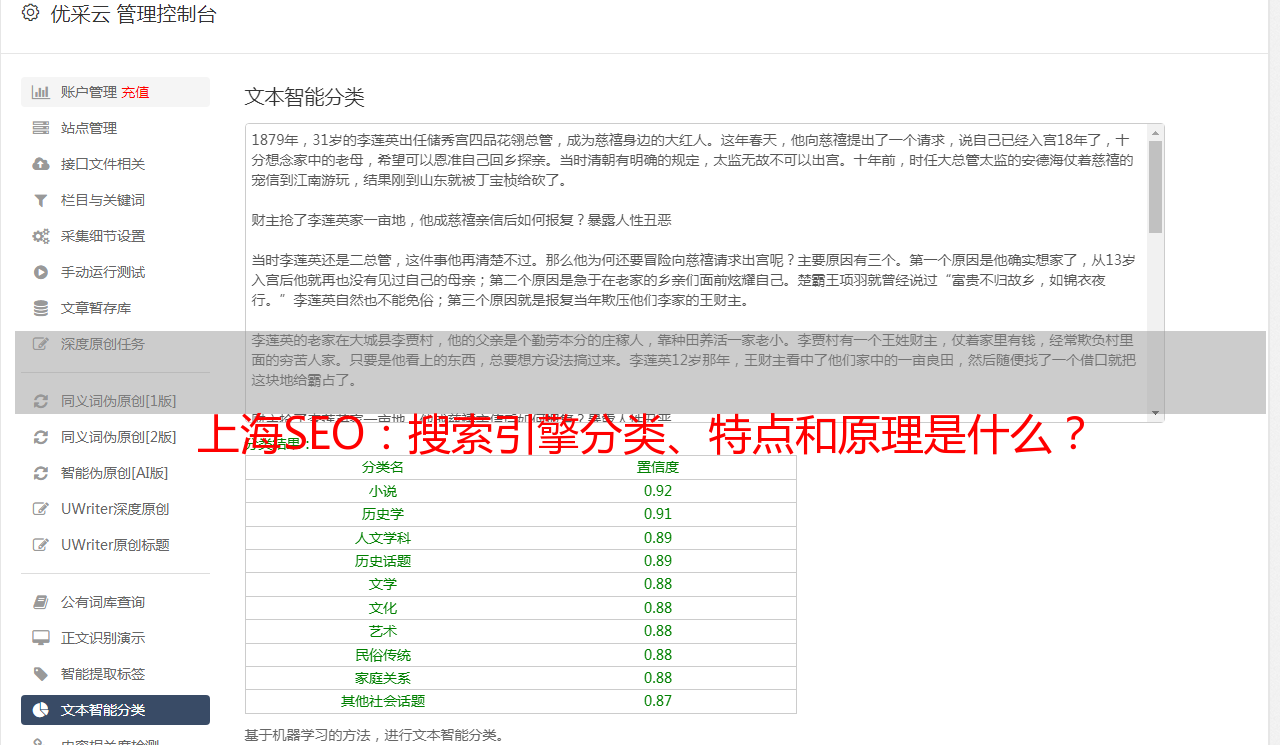Click the pie chart icon for 文本智能分类

tap(41, 710)
